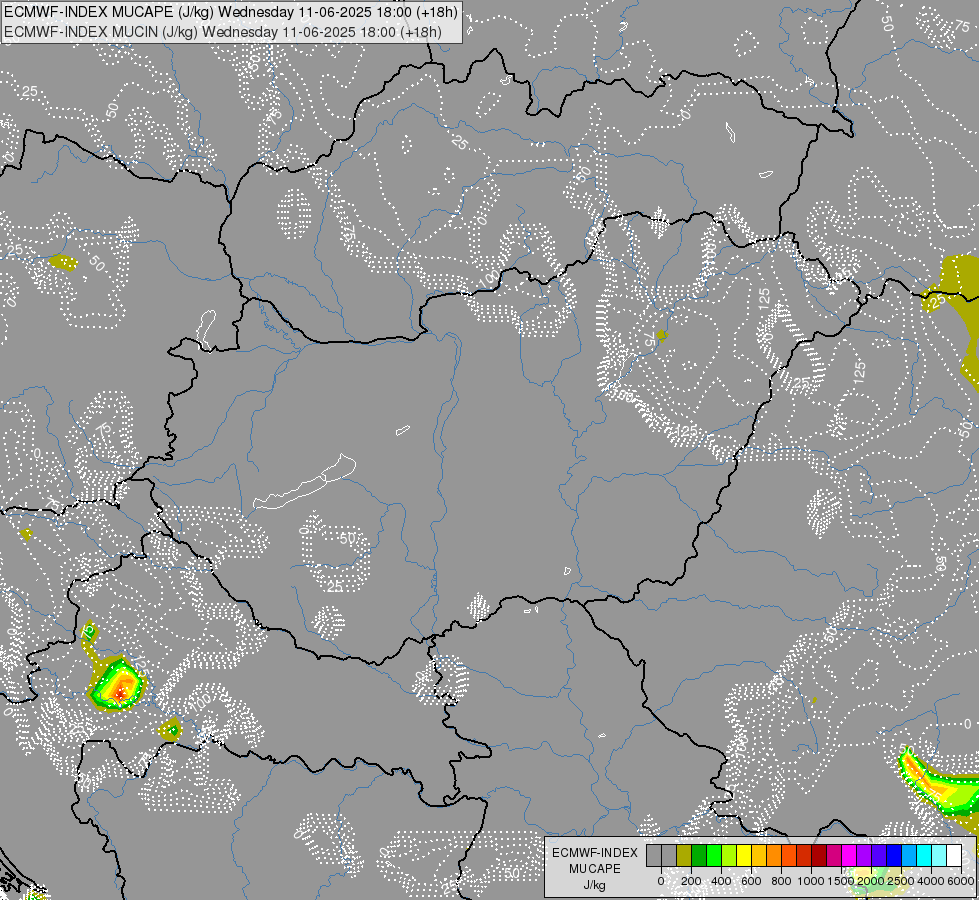Pick the pure blue legend swatch
The image size is (979, 900).
[x=895, y=856]
